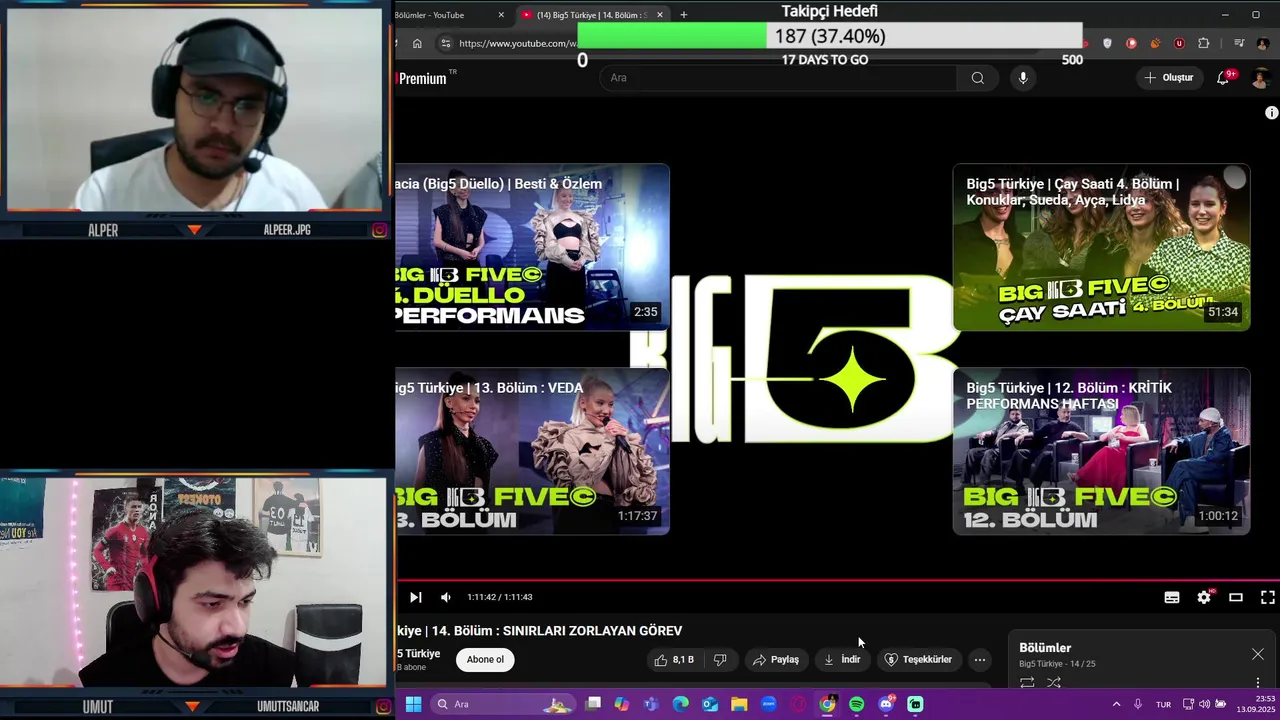1280x720 pixels.
Task: Open 12. Bölüm KRİTİK PERFORMANS HAFTASI video
Action: [x=1101, y=451]
